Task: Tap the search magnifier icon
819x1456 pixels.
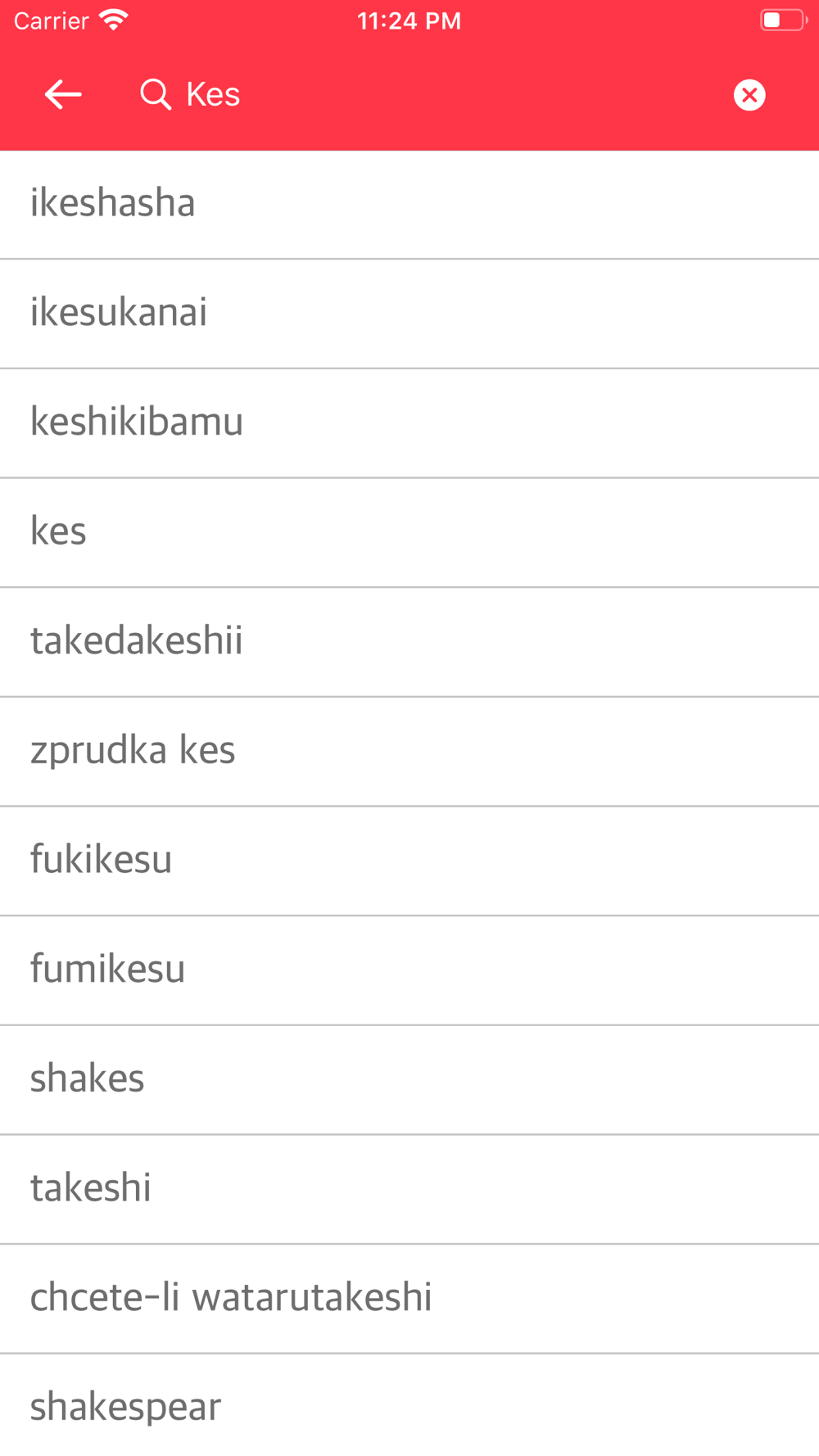Action: click(x=155, y=95)
